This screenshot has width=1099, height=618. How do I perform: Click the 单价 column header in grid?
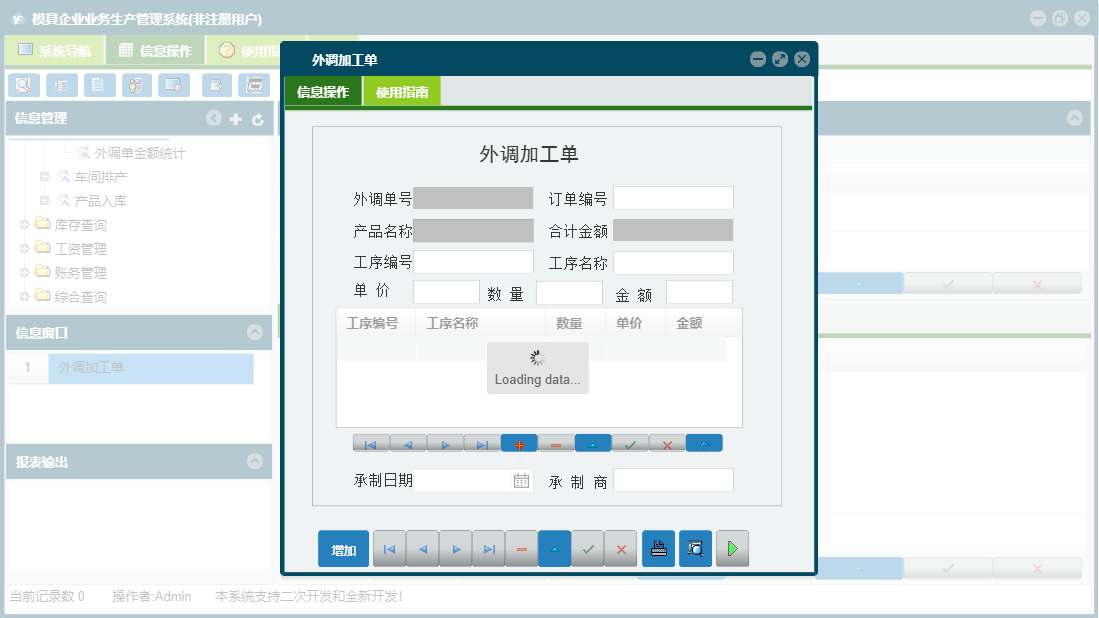point(635,323)
